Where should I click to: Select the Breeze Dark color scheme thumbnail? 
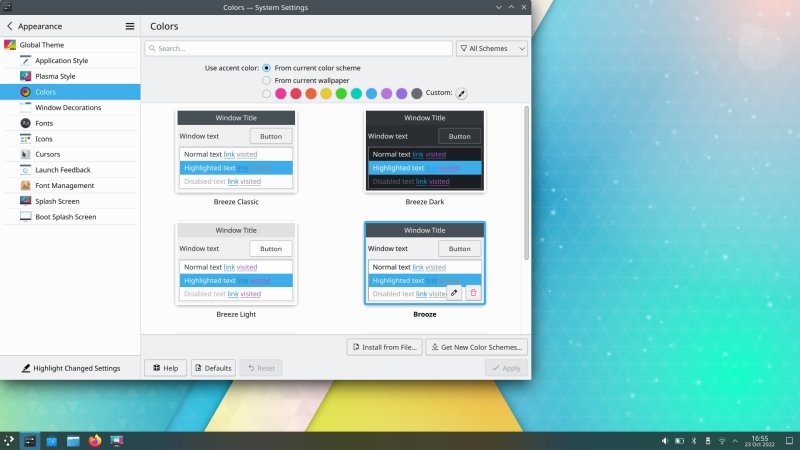(x=424, y=150)
